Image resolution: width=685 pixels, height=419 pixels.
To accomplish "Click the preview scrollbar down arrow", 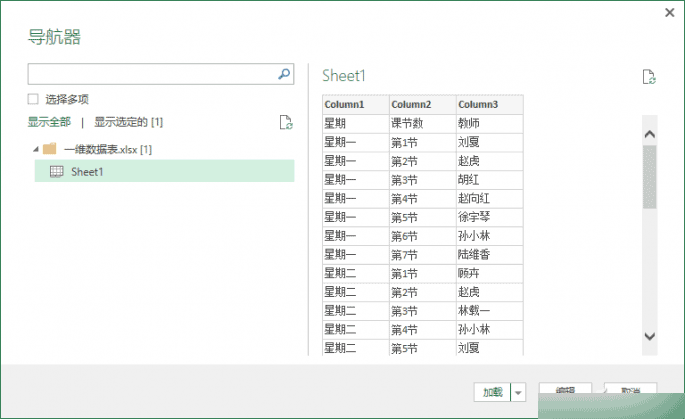I will click(x=649, y=337).
